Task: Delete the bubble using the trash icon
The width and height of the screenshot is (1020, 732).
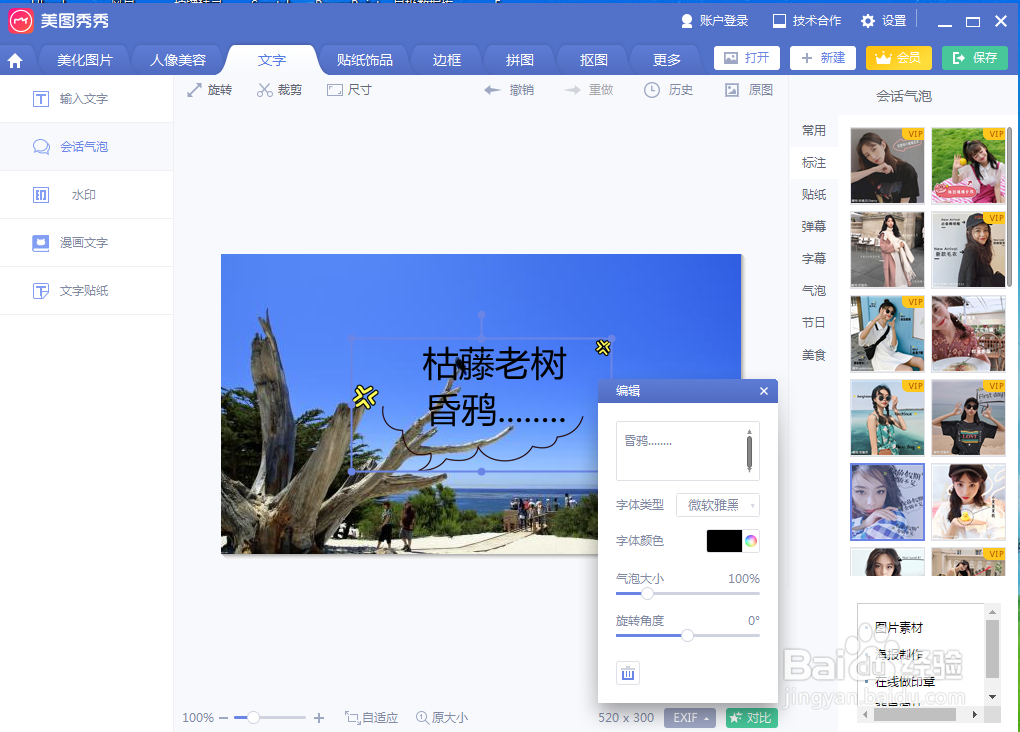Action: pos(627,673)
